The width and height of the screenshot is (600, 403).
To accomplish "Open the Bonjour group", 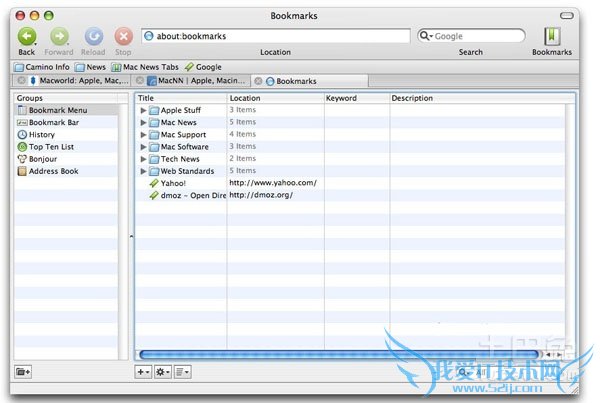I will [44, 159].
